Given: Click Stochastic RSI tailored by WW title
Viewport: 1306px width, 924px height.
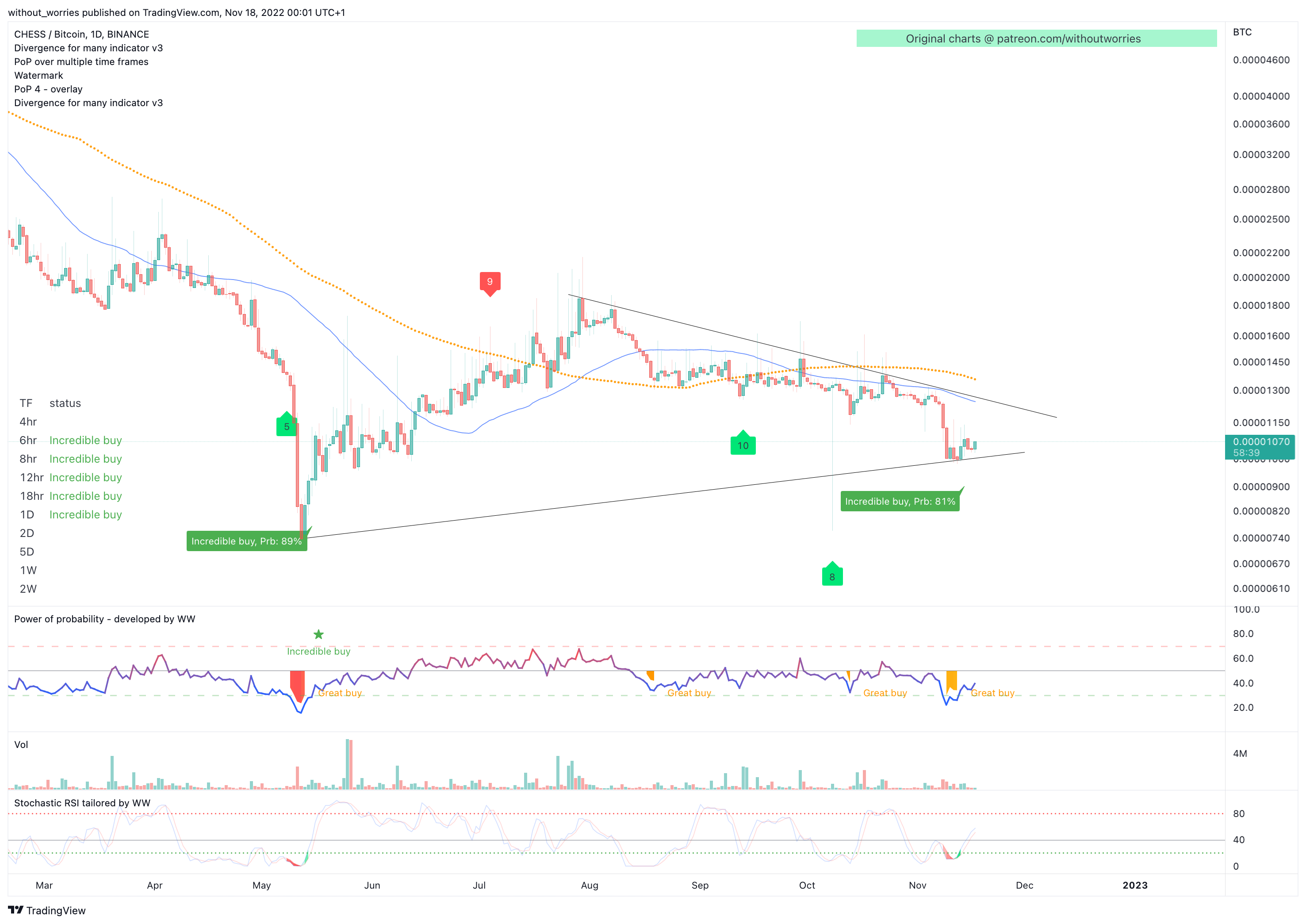Looking at the screenshot, I should coord(82,803).
